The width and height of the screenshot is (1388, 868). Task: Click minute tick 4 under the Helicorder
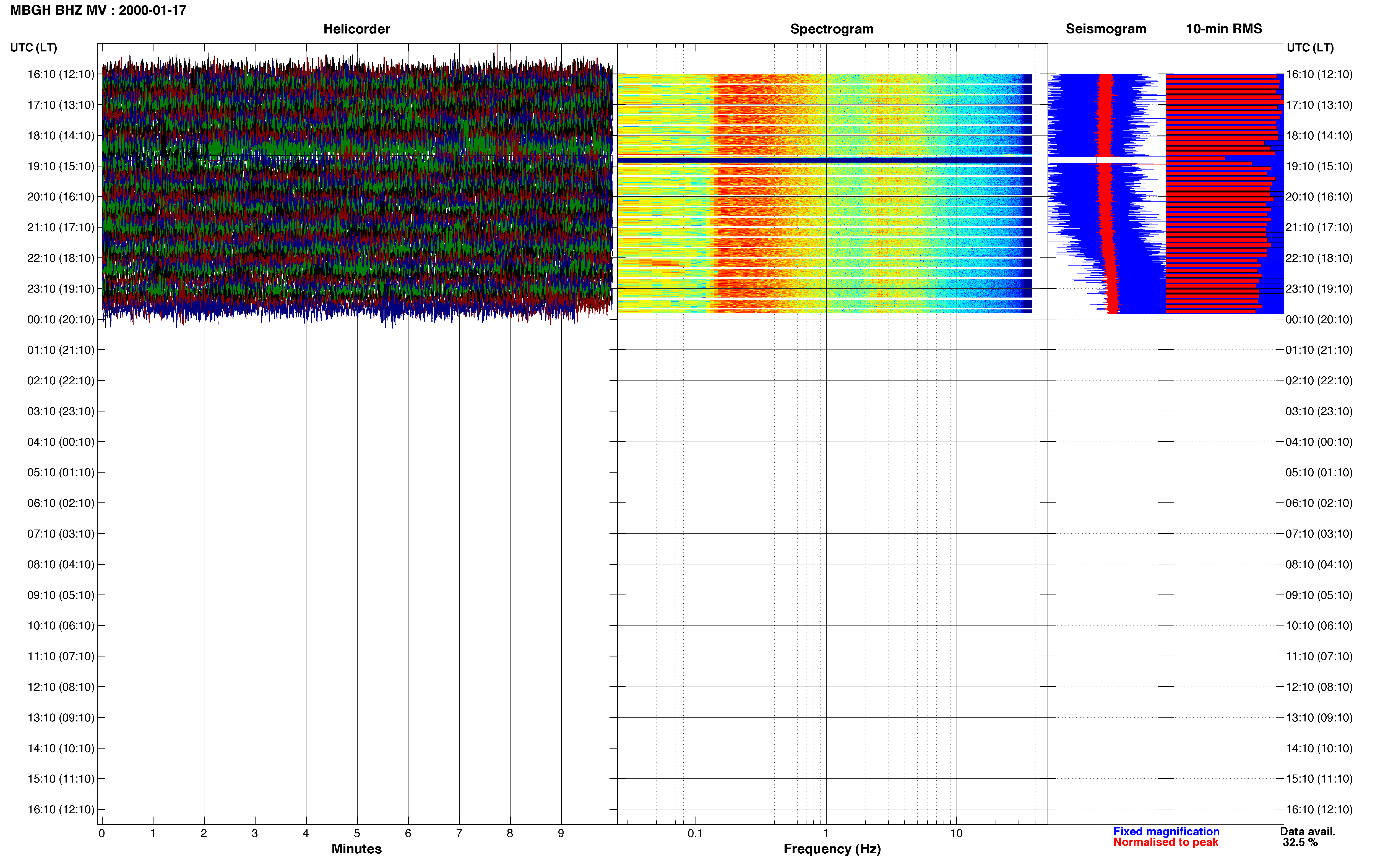click(306, 833)
